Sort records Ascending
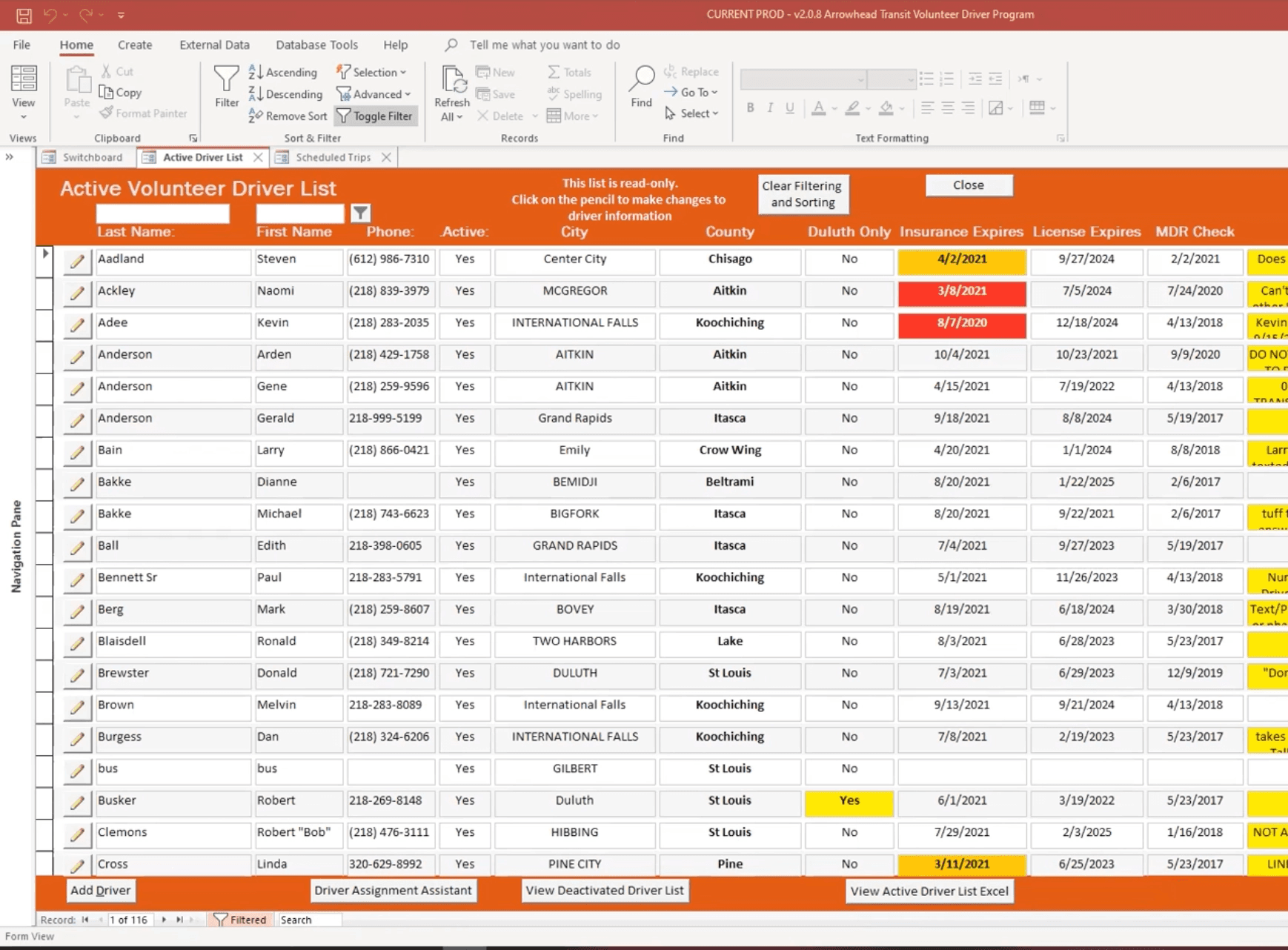This screenshot has height=950, width=1288. click(283, 72)
